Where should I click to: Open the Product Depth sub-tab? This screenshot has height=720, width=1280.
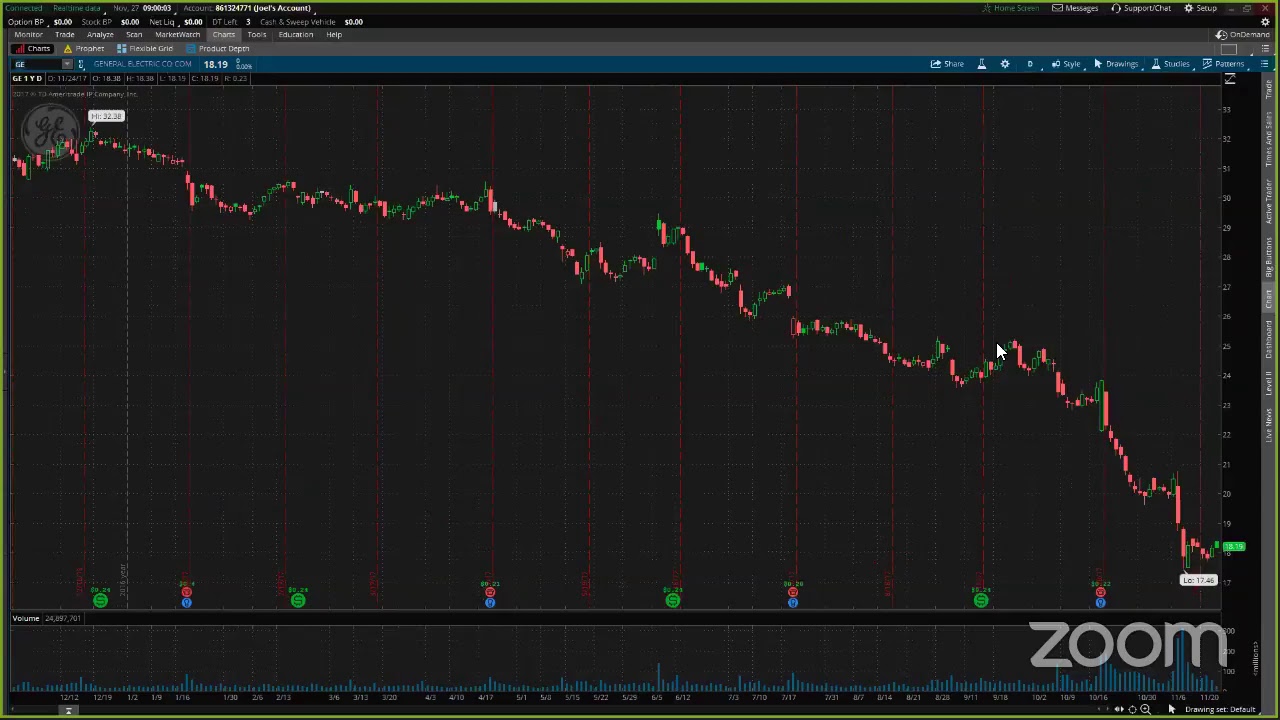coord(218,49)
